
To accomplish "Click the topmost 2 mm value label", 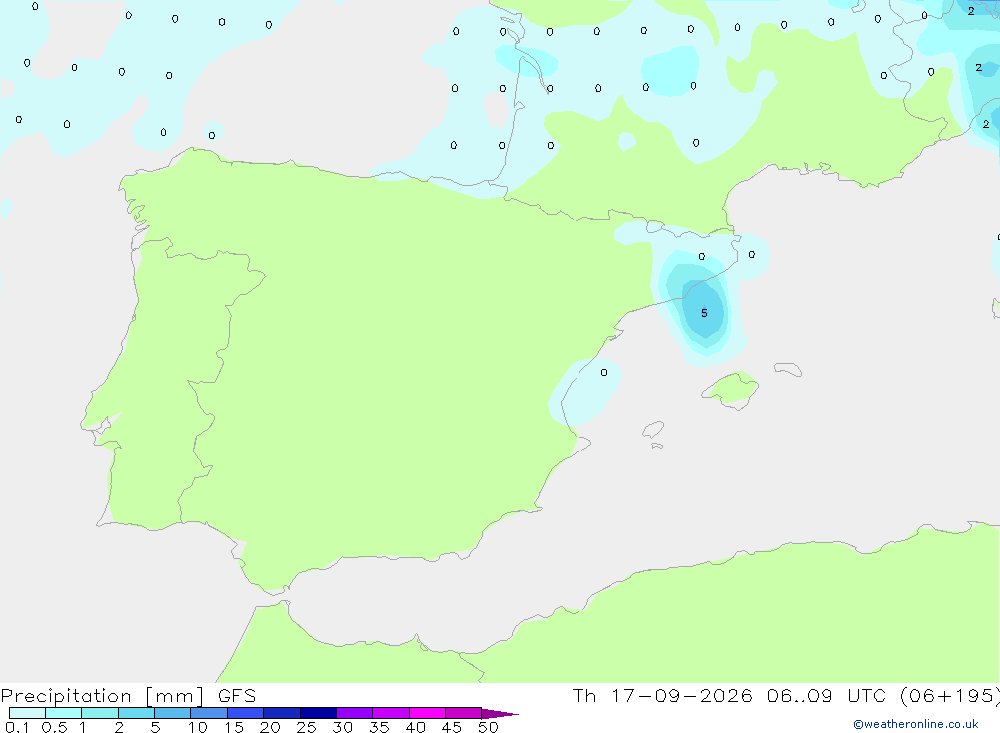I will 971,11.
